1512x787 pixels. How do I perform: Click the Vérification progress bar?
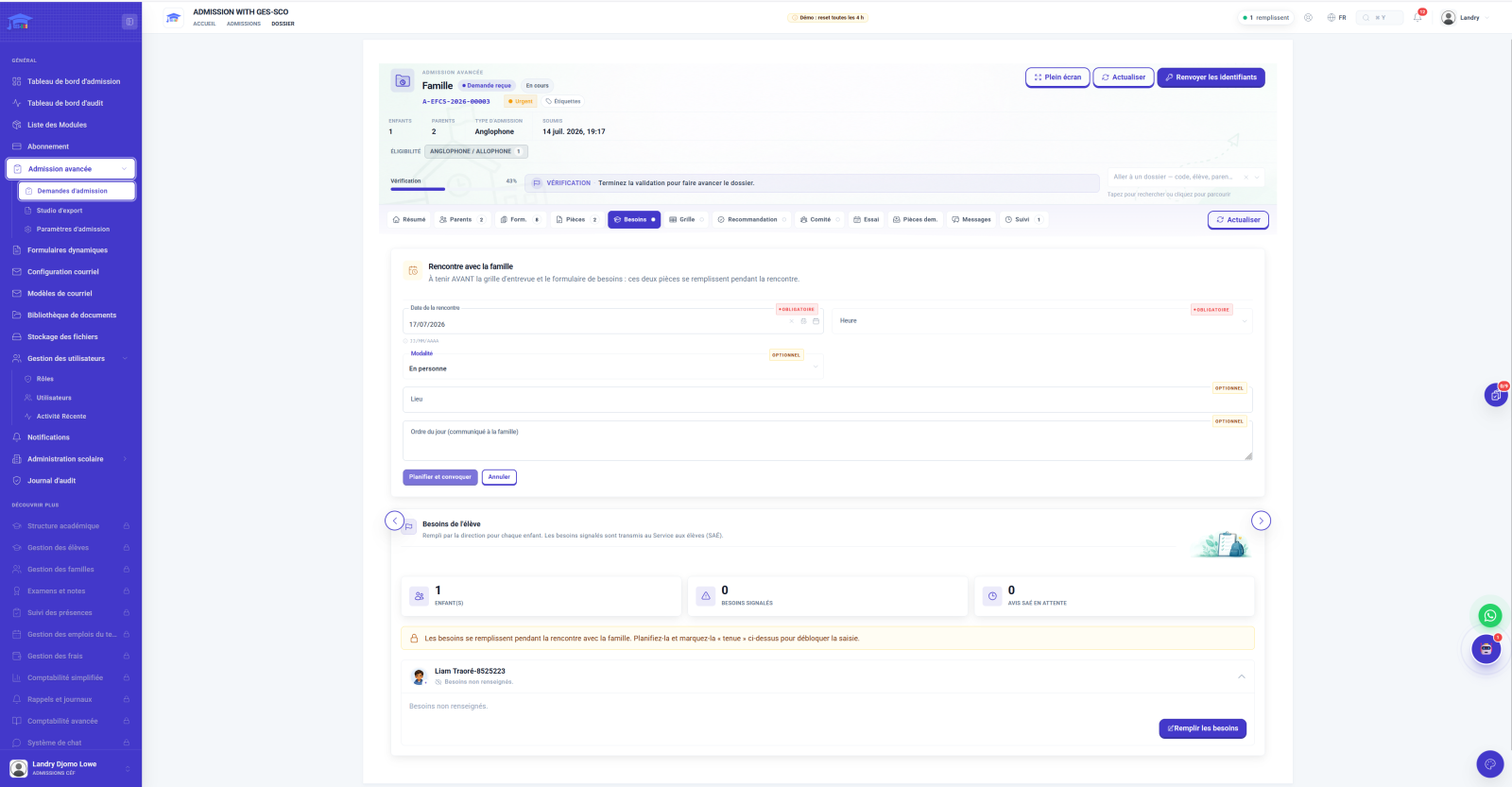(x=454, y=189)
